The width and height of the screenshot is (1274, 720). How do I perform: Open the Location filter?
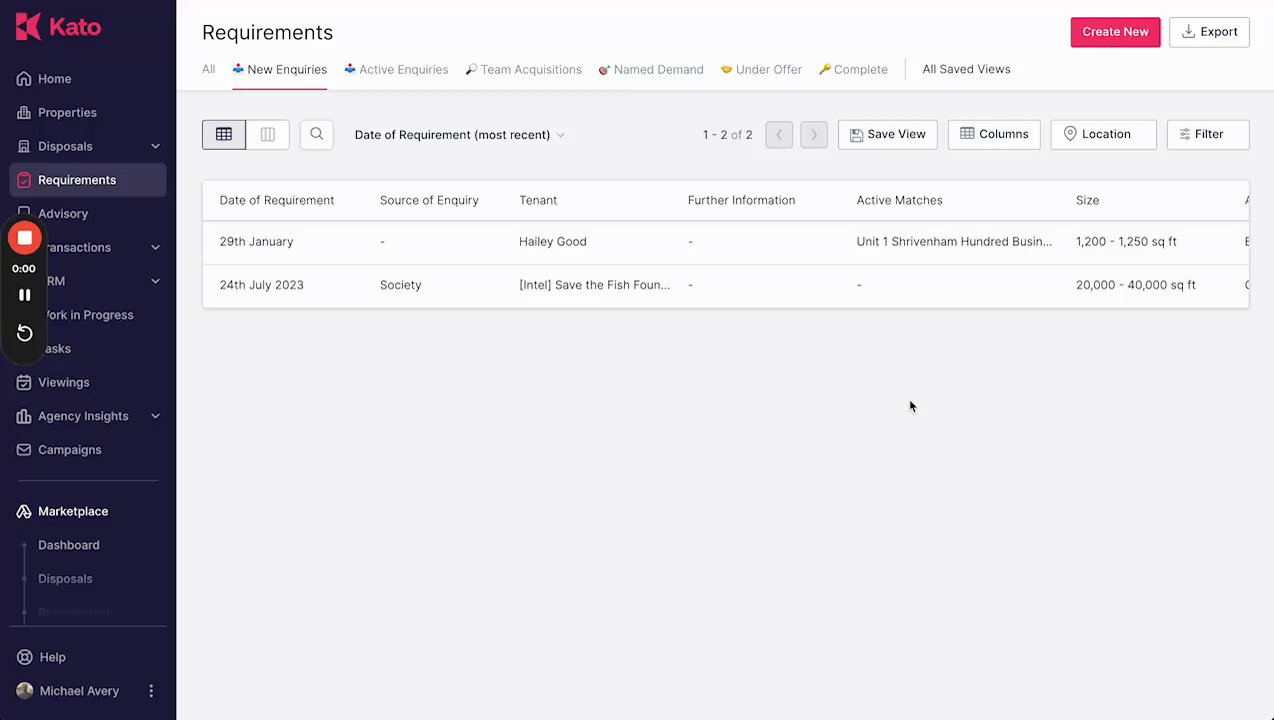(x=1103, y=134)
